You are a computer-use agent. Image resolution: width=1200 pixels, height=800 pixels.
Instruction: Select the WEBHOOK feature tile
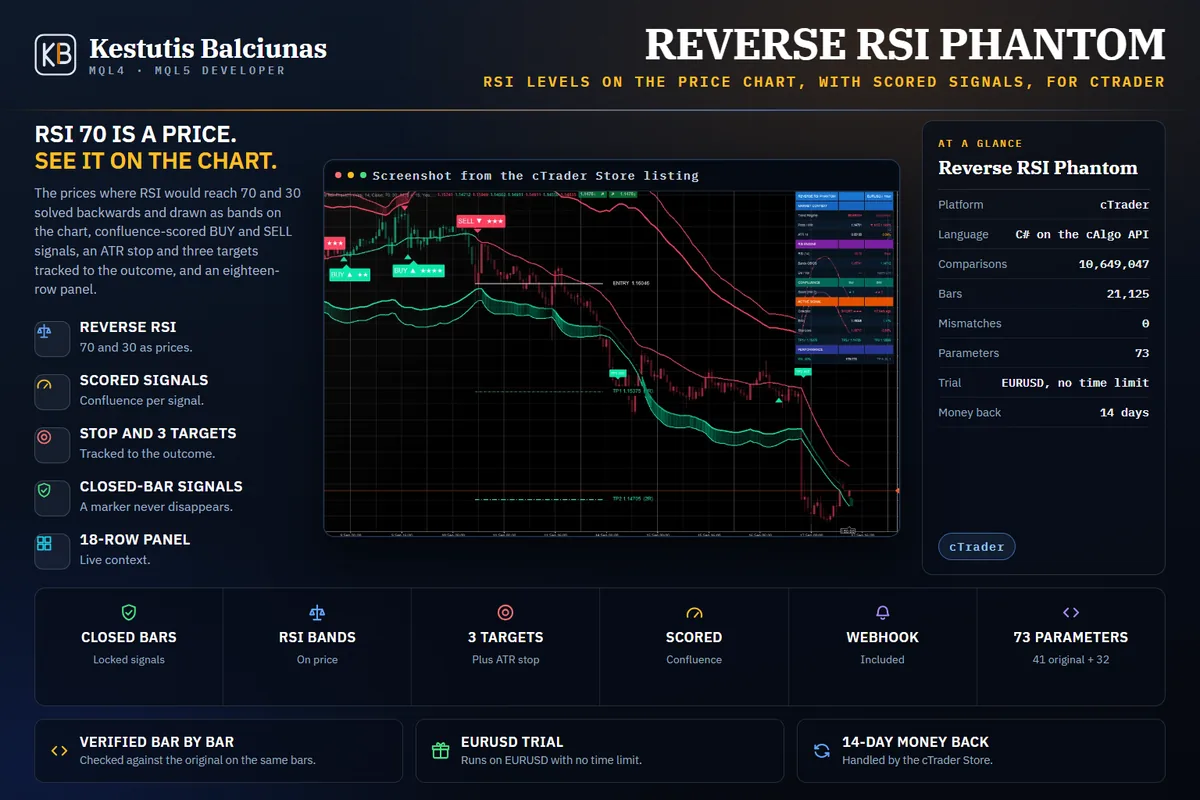point(882,647)
